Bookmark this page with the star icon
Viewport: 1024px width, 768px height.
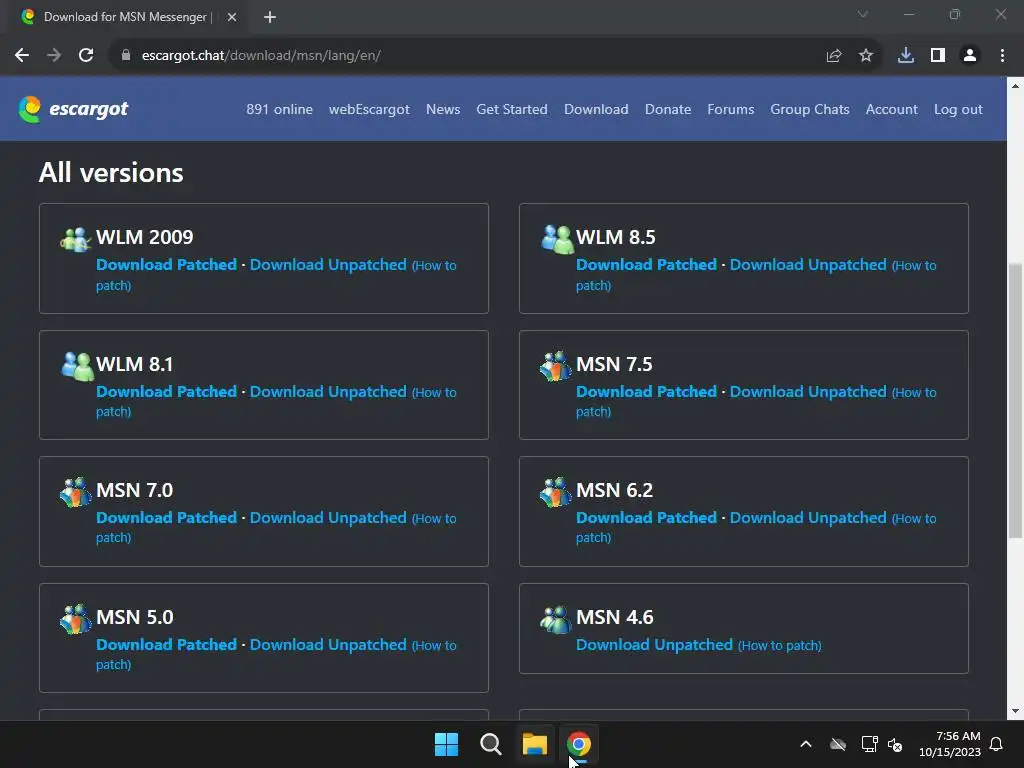(x=866, y=56)
